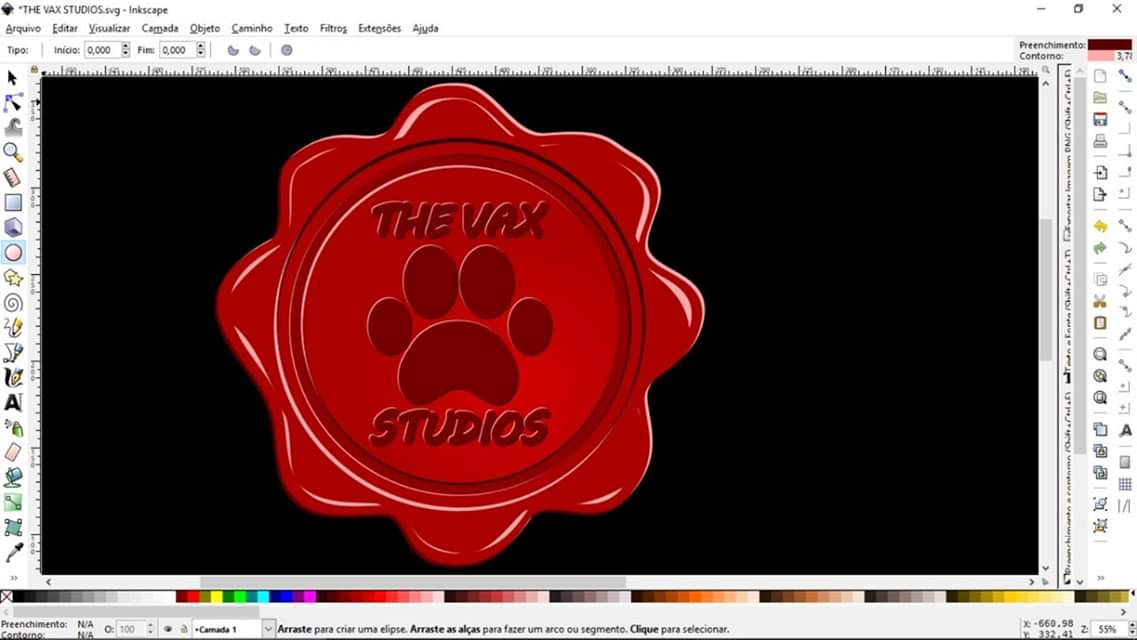Open the Visualizar menu

click(x=109, y=28)
